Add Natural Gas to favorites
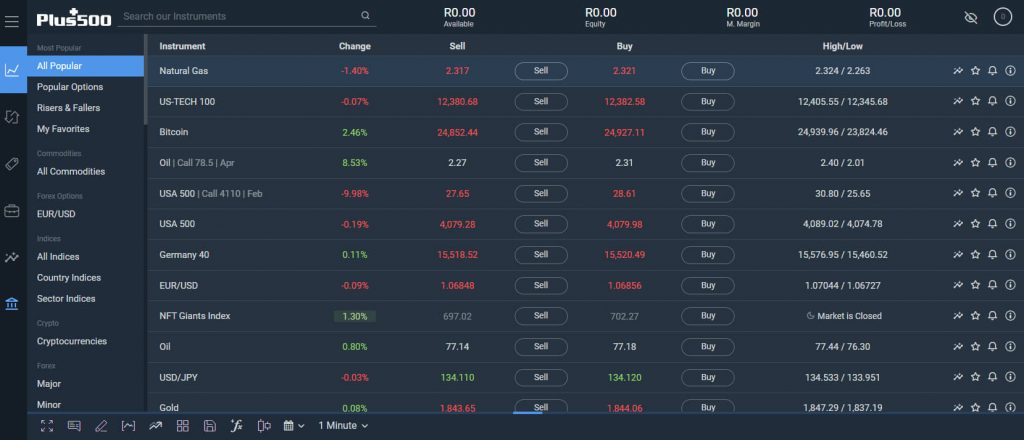 [975, 71]
